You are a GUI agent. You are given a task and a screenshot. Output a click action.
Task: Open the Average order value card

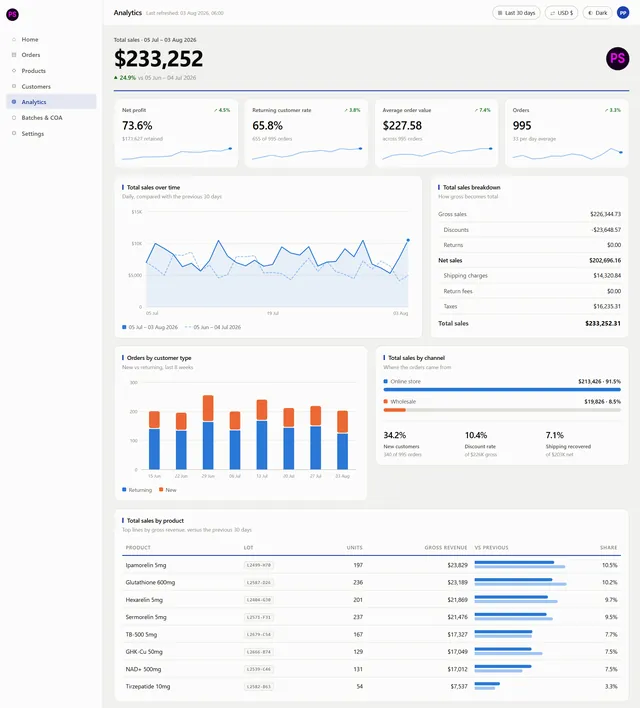tap(436, 133)
